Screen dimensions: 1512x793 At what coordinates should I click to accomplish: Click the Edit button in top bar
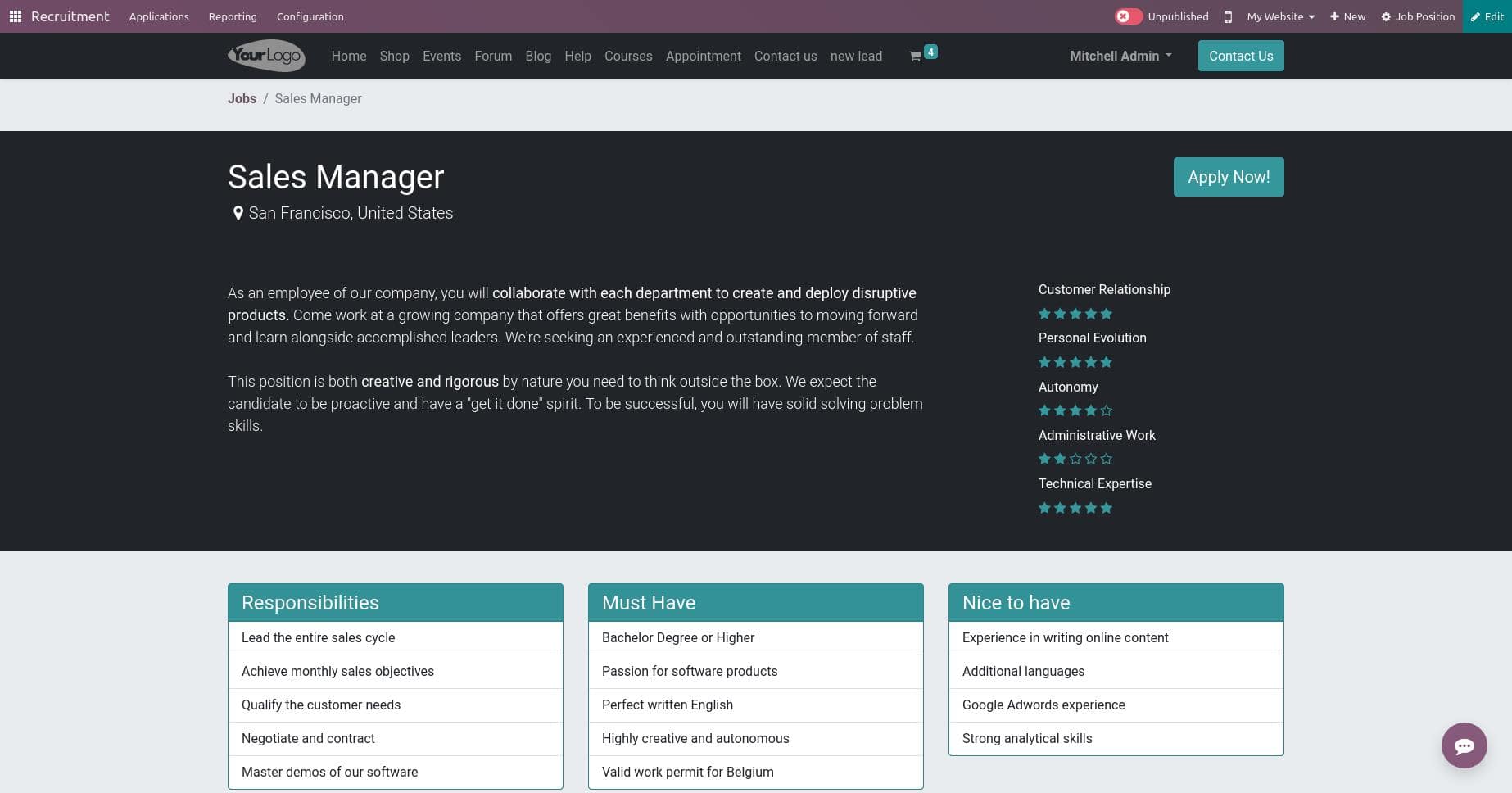[x=1487, y=16]
